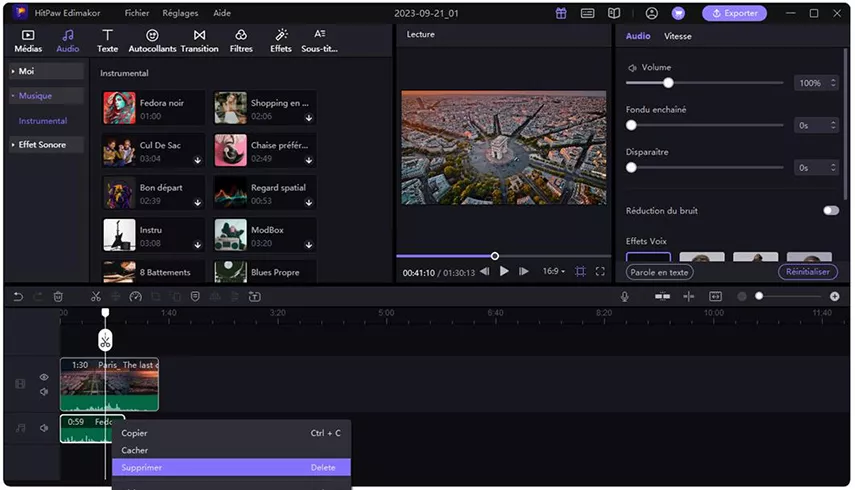Image resolution: width=855 pixels, height=490 pixels.
Task: Click Parole en texte button
Action: 659,272
